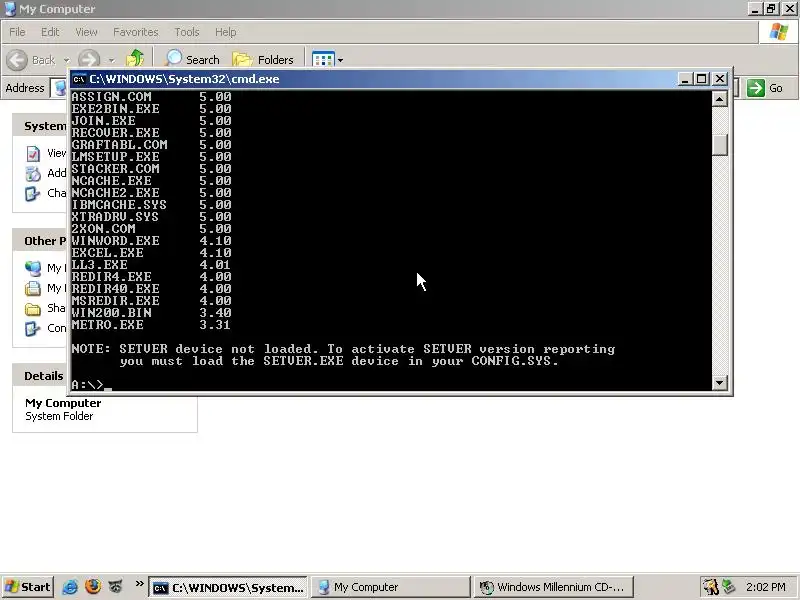Open the Edit menu
Viewport: 800px width, 600px height.
[50, 32]
